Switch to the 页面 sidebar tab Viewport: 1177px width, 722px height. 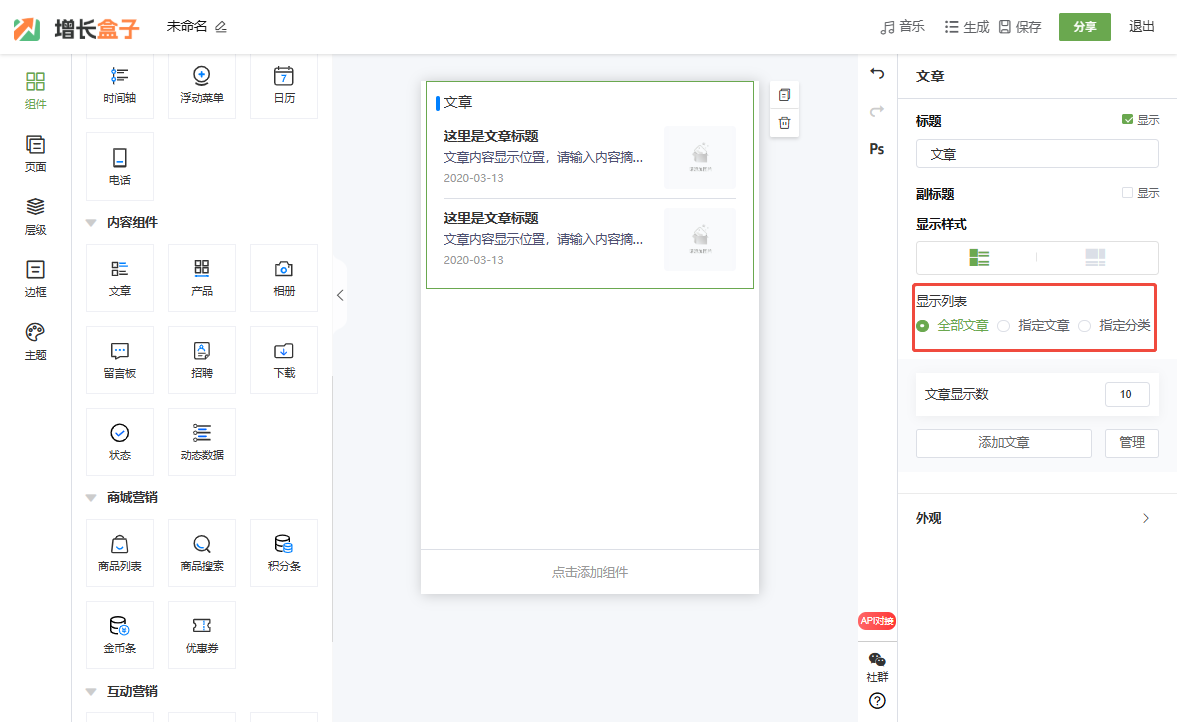[x=35, y=153]
